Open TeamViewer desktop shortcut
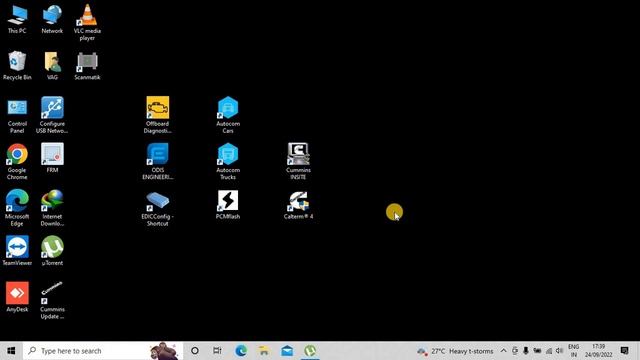The width and height of the screenshot is (640, 360). click(x=17, y=251)
